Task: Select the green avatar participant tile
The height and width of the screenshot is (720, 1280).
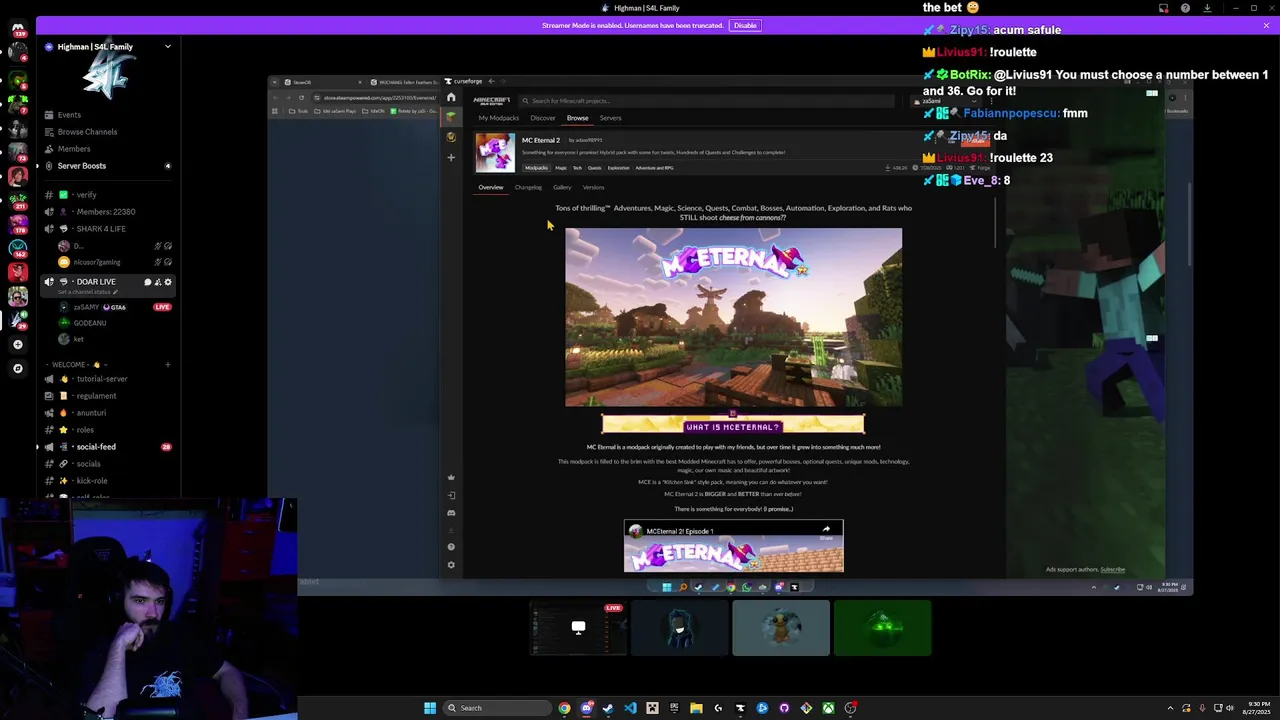Action: (x=882, y=628)
